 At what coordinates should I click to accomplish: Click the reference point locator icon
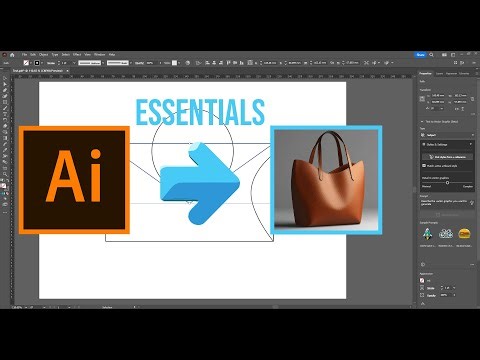422,99
